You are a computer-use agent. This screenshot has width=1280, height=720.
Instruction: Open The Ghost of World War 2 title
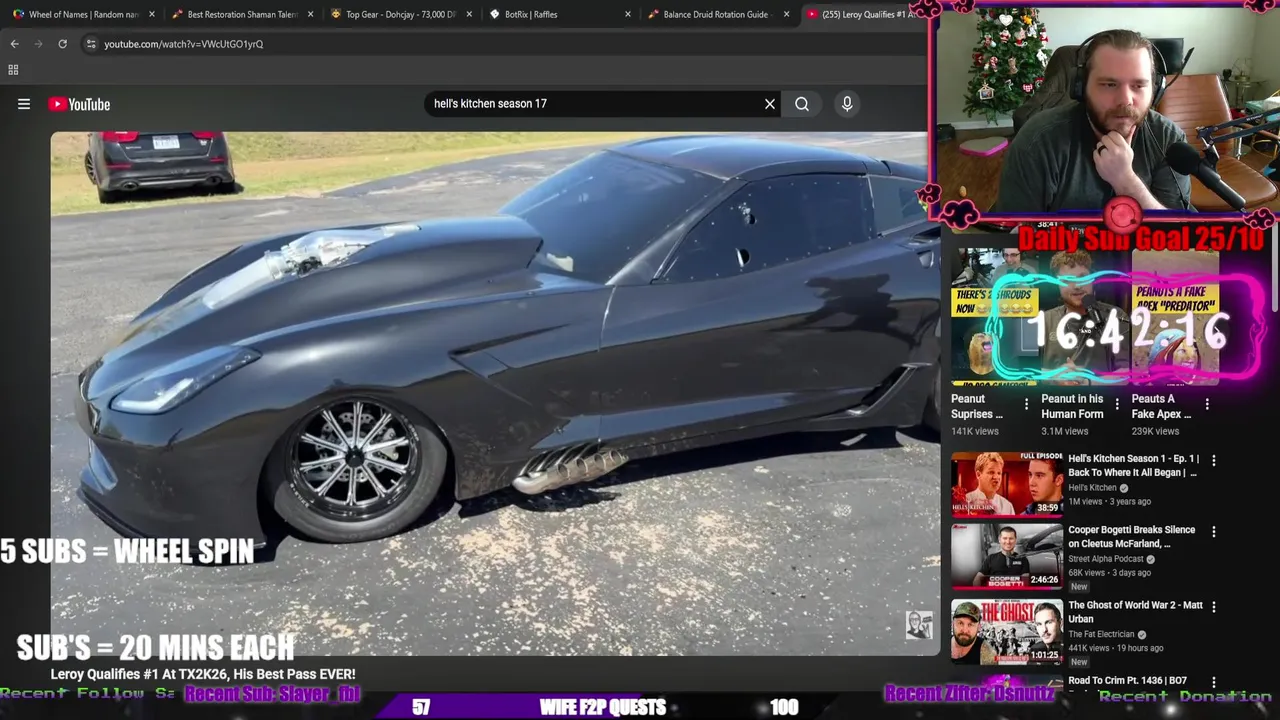click(1135, 612)
